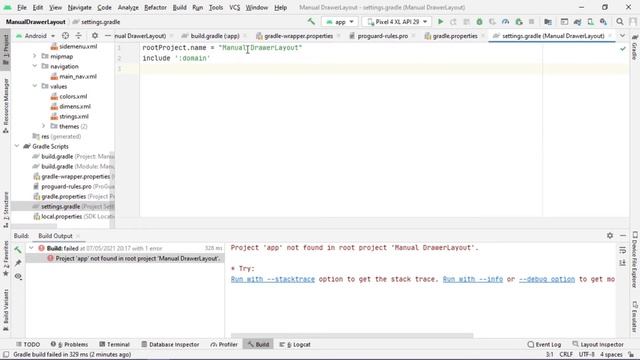This screenshot has width=640, height=360.
Task: Switch to gradle-wrapper.properties tab
Action: point(298,36)
